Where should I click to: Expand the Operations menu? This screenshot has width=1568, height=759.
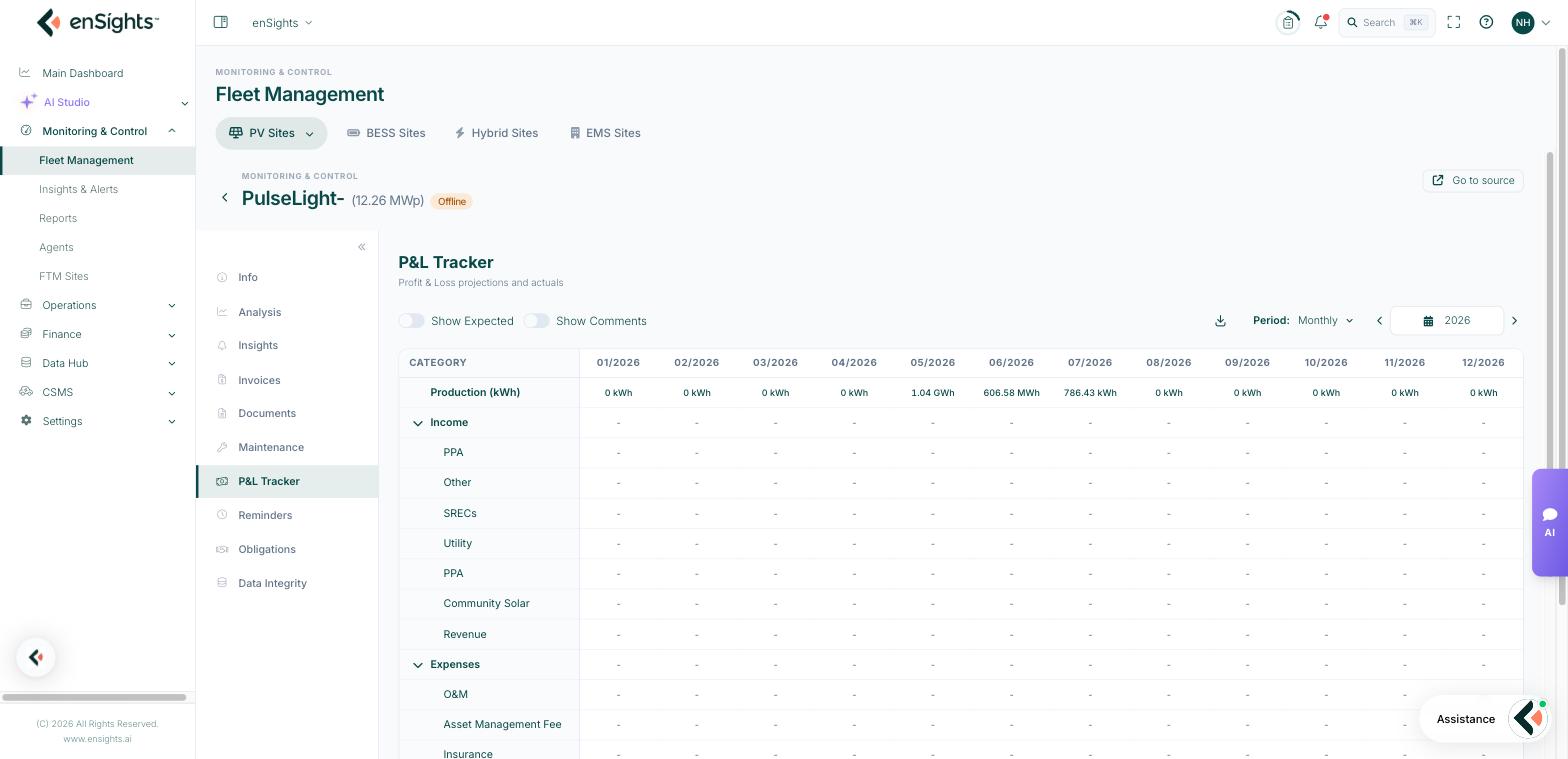coord(172,306)
